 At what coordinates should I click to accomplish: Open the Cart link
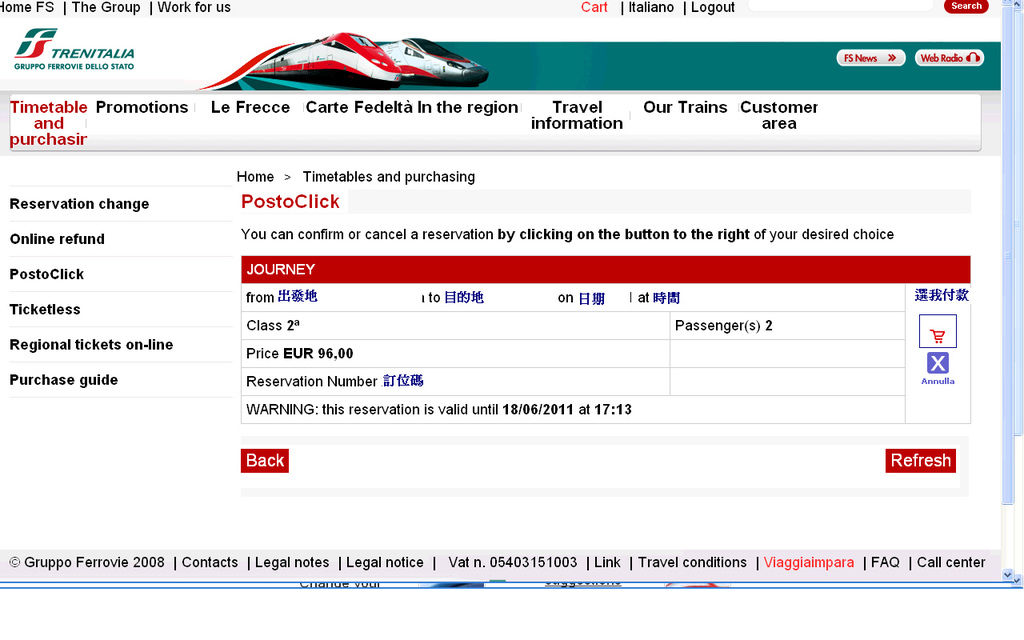594,7
